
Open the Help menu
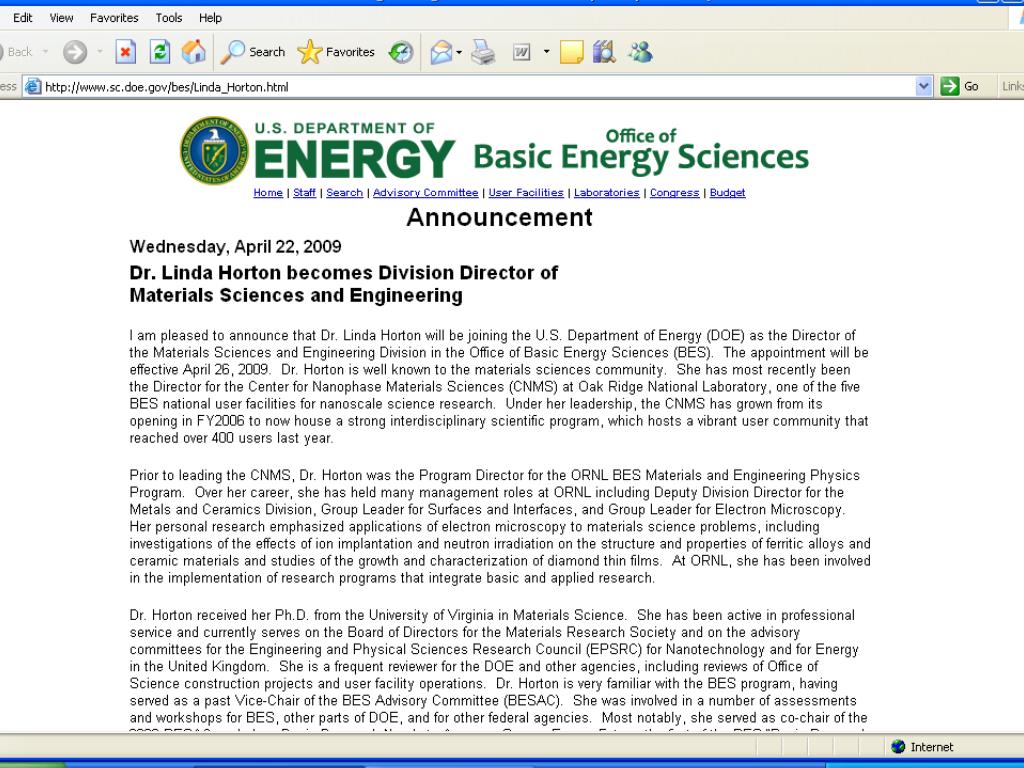210,18
